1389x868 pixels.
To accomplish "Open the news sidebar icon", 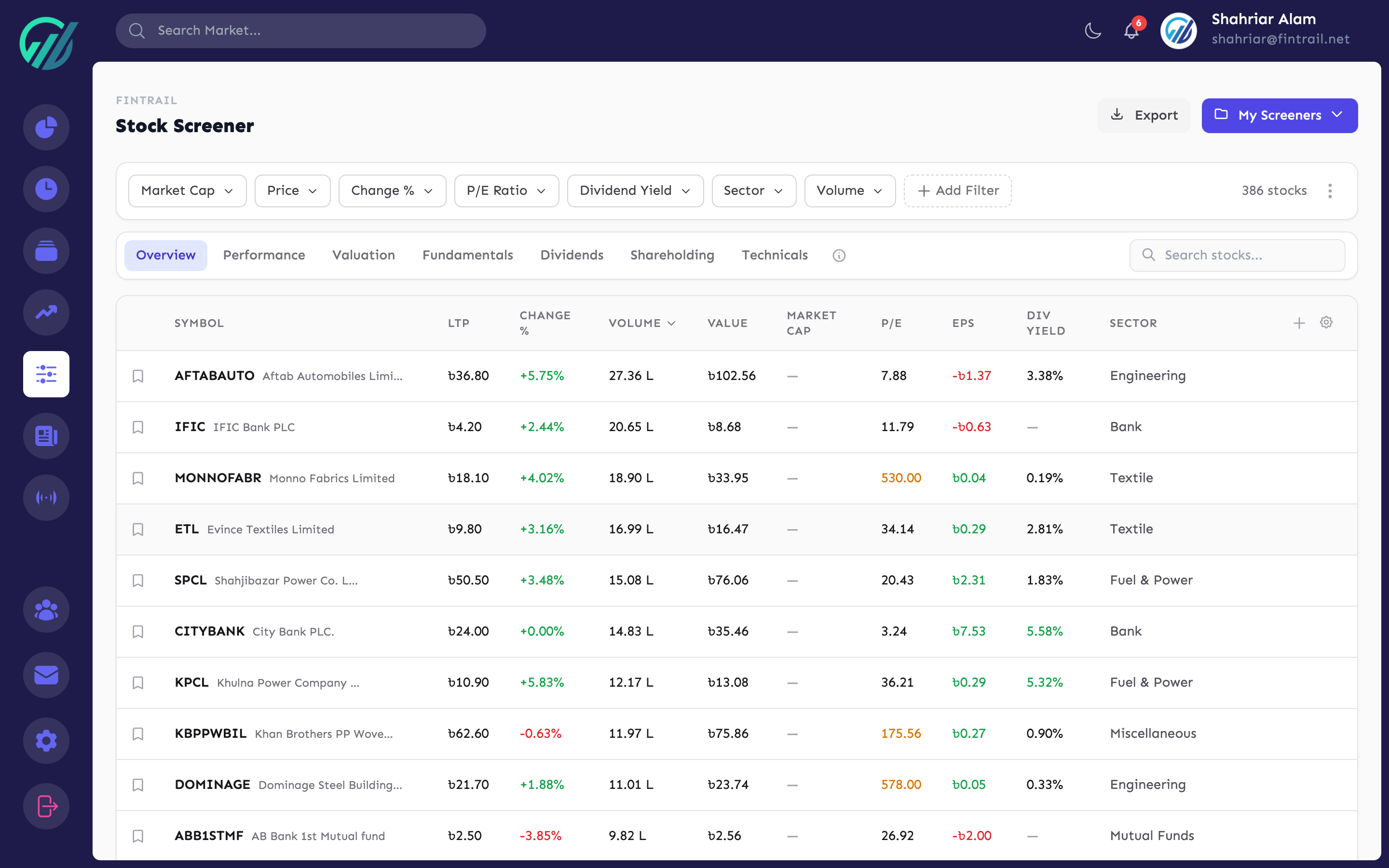I will tap(46, 436).
